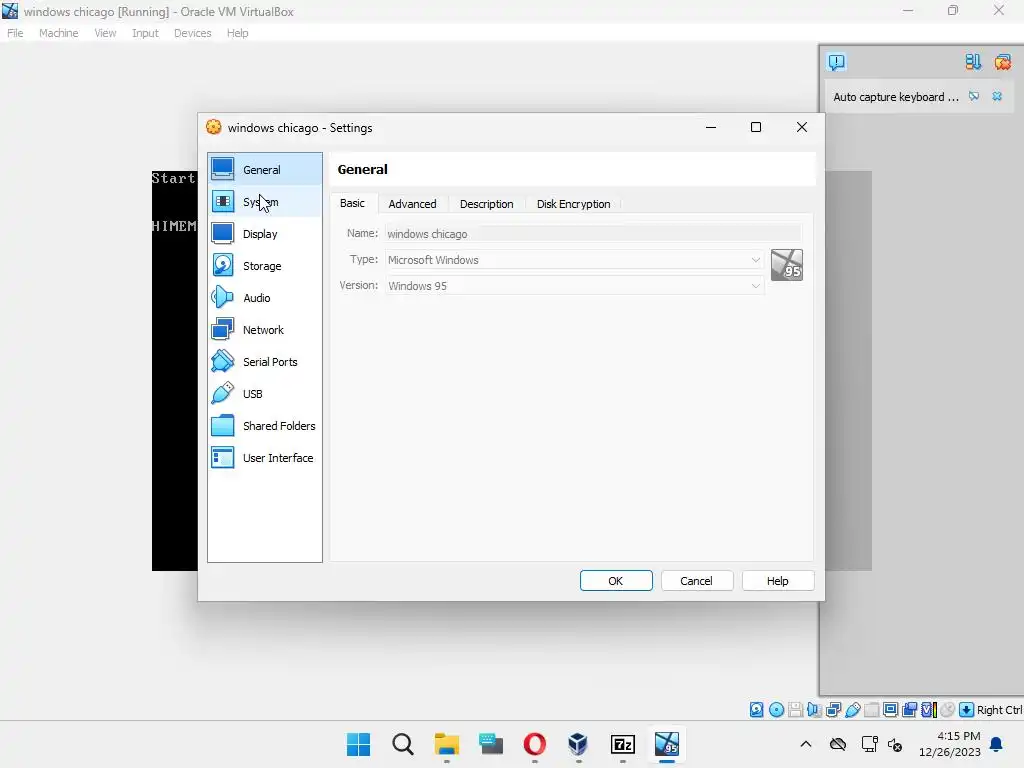The image size is (1024, 768).
Task: Open the Help menu in VirtualBox menu bar
Action: 238,33
